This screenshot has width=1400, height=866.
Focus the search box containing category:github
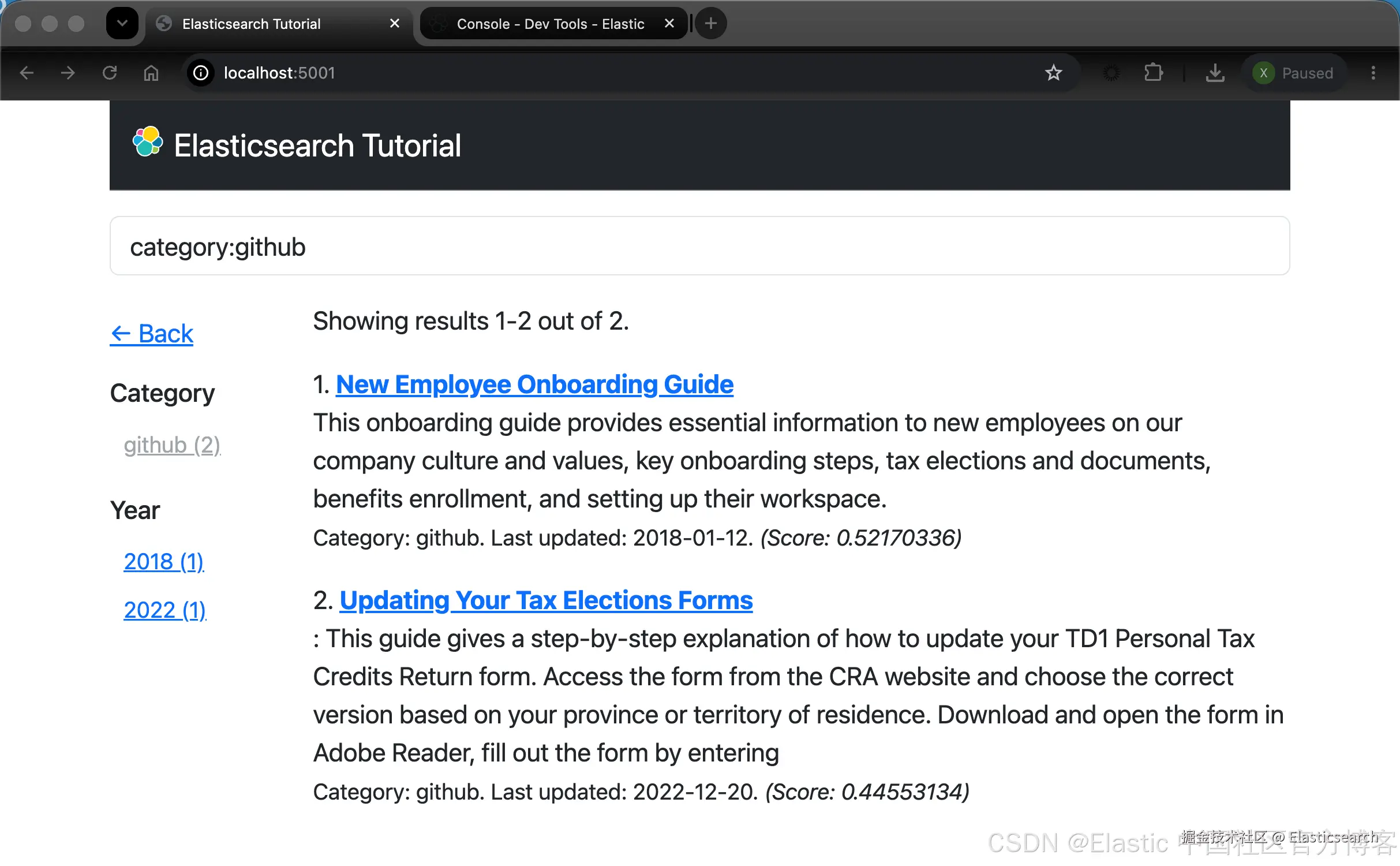(x=699, y=247)
